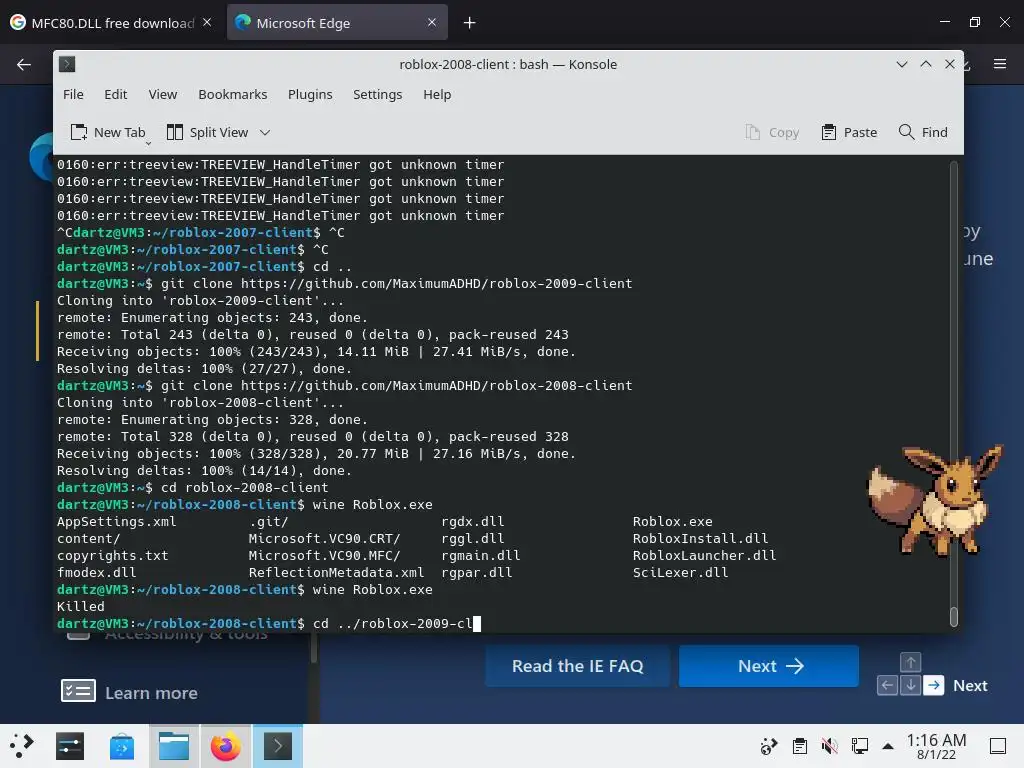Click the Roblox.exe filename in listing
This screenshot has height=768, width=1024.
(673, 522)
